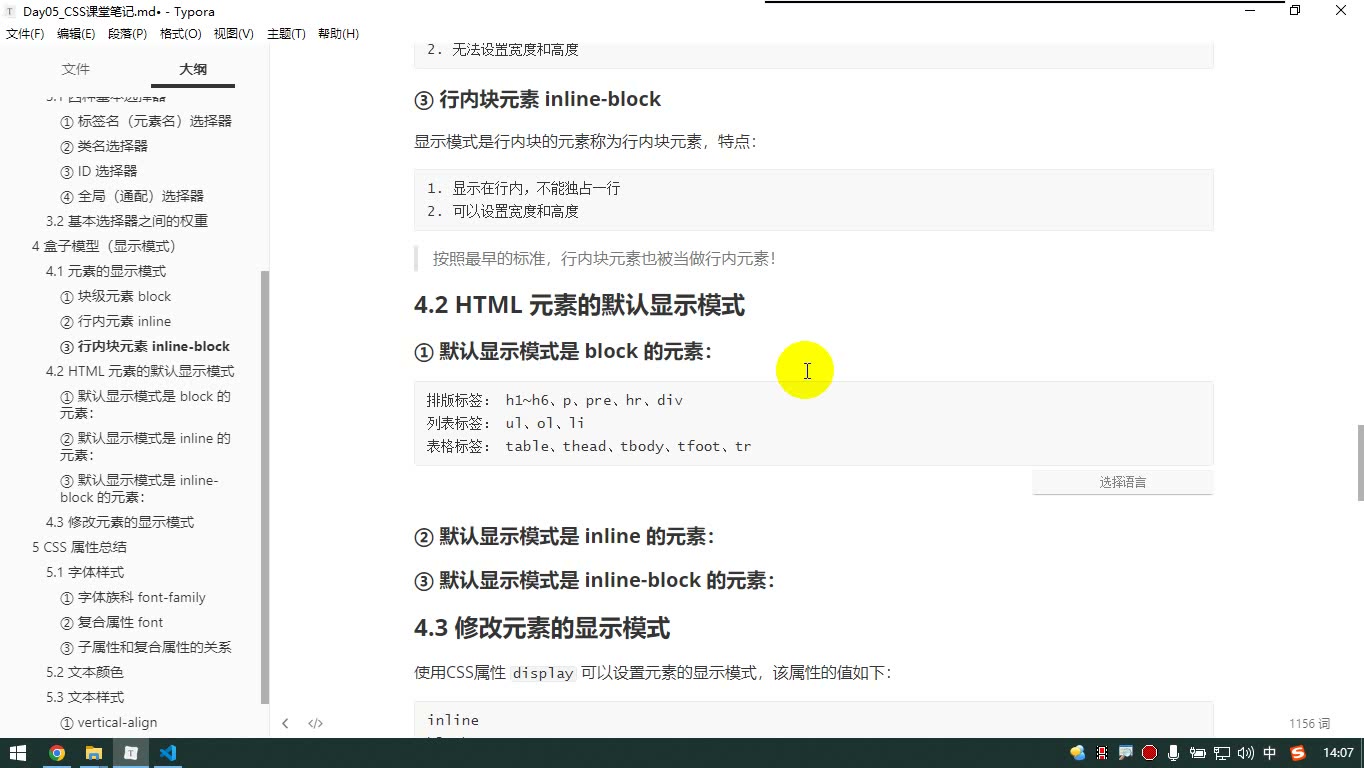Select ② 复合属性 font outline entry
Viewport: 1364px width, 768px height.
(112, 622)
